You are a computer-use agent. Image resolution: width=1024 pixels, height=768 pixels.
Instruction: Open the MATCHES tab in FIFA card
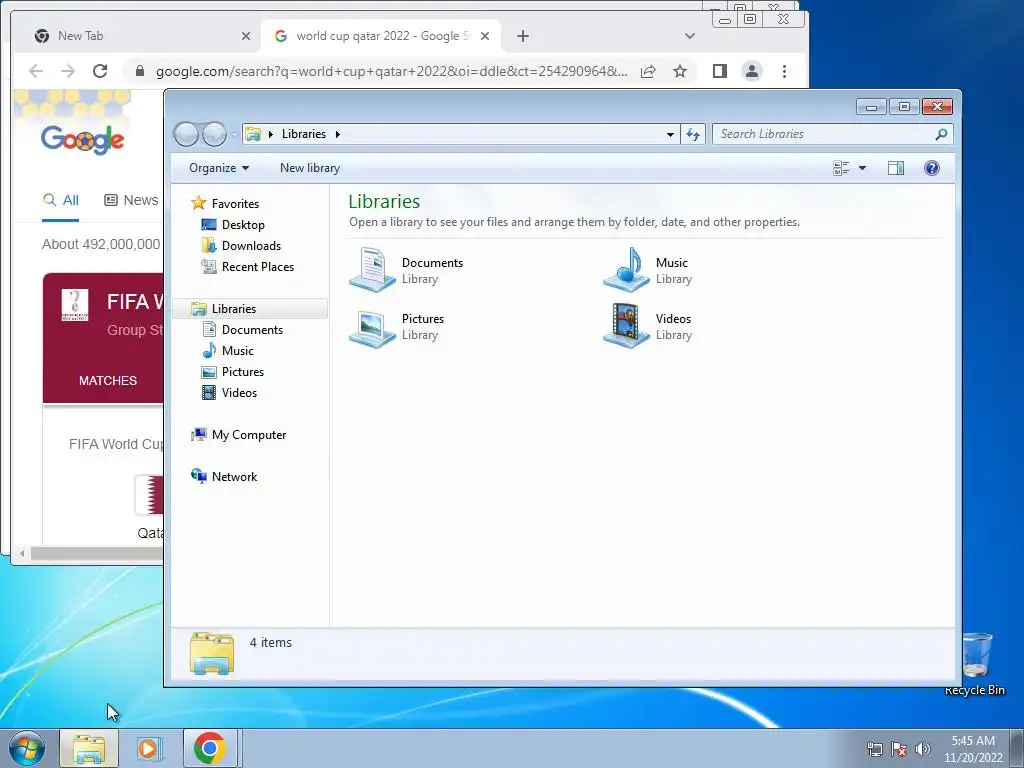(x=108, y=381)
